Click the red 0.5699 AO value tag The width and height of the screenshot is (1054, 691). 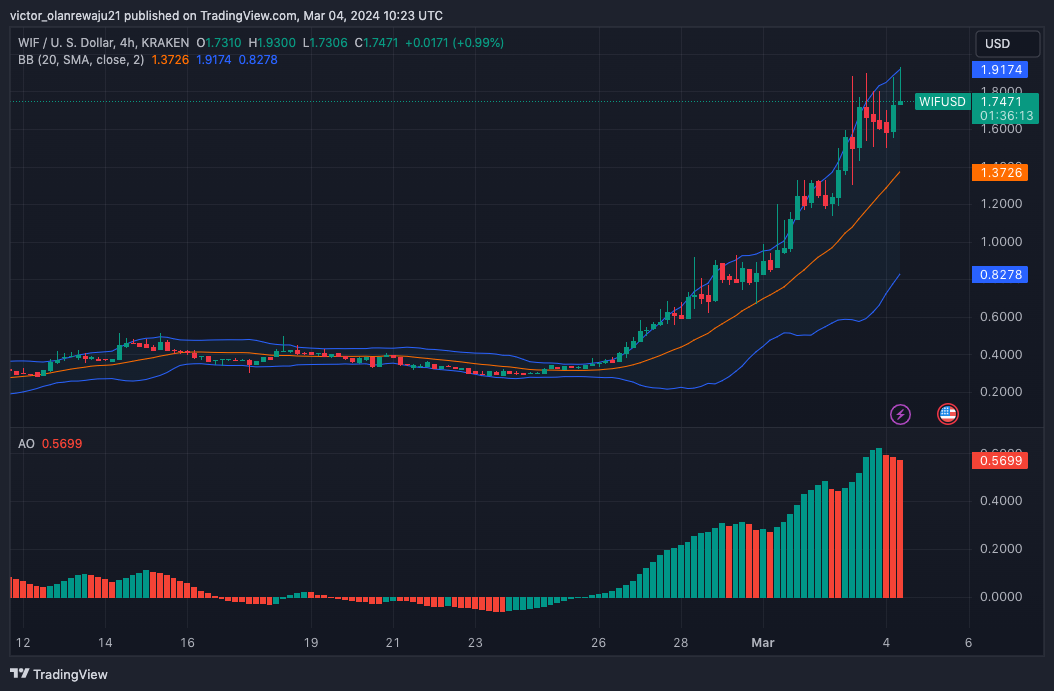[1000, 460]
